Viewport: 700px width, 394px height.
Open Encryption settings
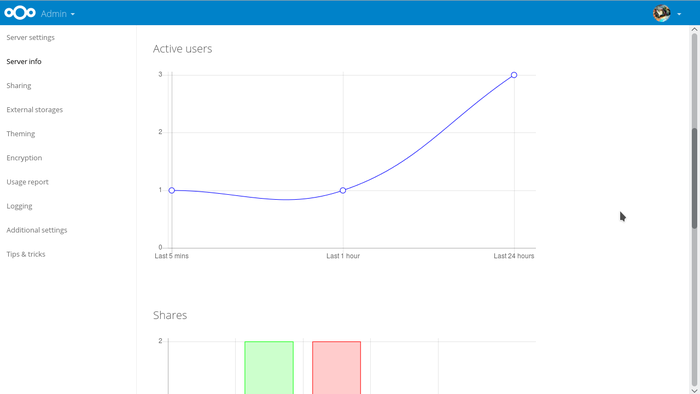pyautogui.click(x=24, y=158)
